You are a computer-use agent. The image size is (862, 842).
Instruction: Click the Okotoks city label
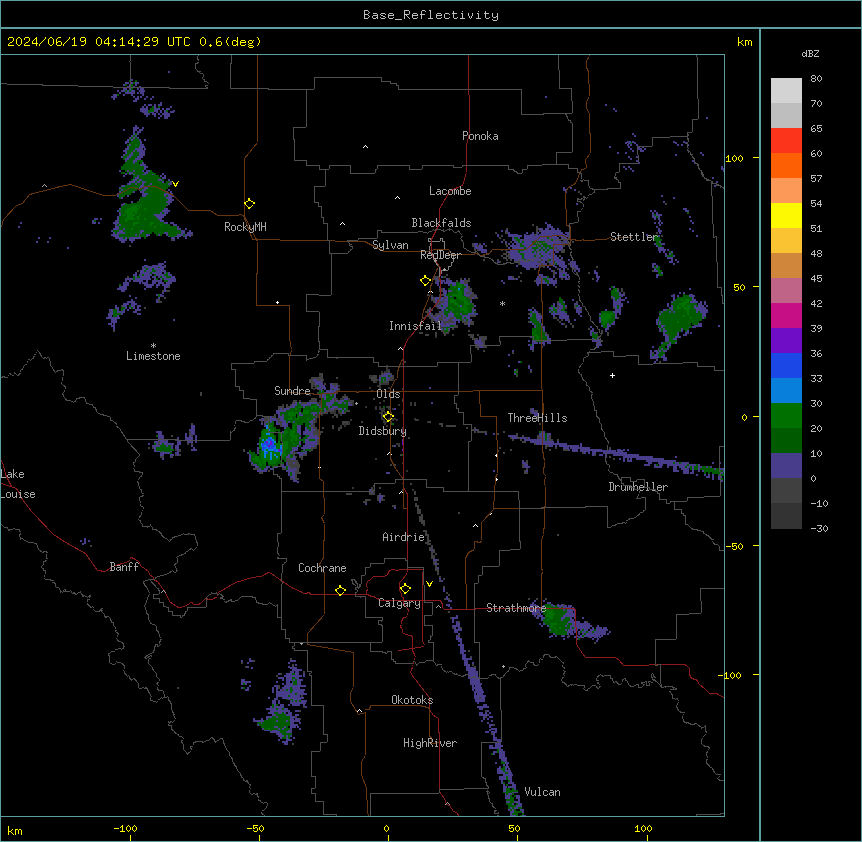tap(412, 700)
